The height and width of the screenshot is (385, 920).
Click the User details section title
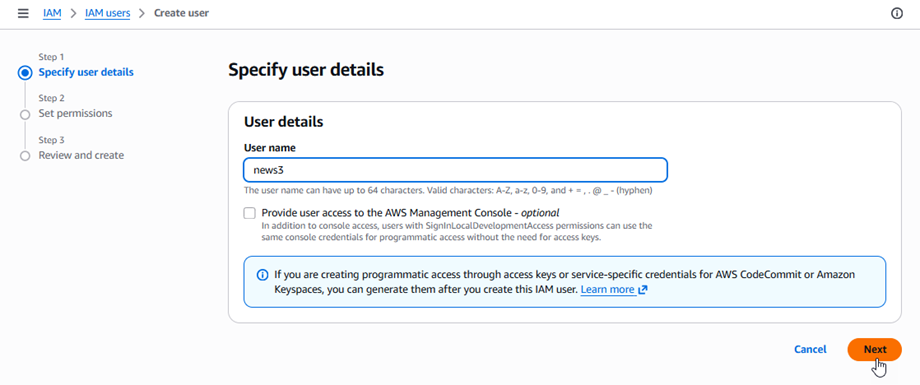pos(283,122)
